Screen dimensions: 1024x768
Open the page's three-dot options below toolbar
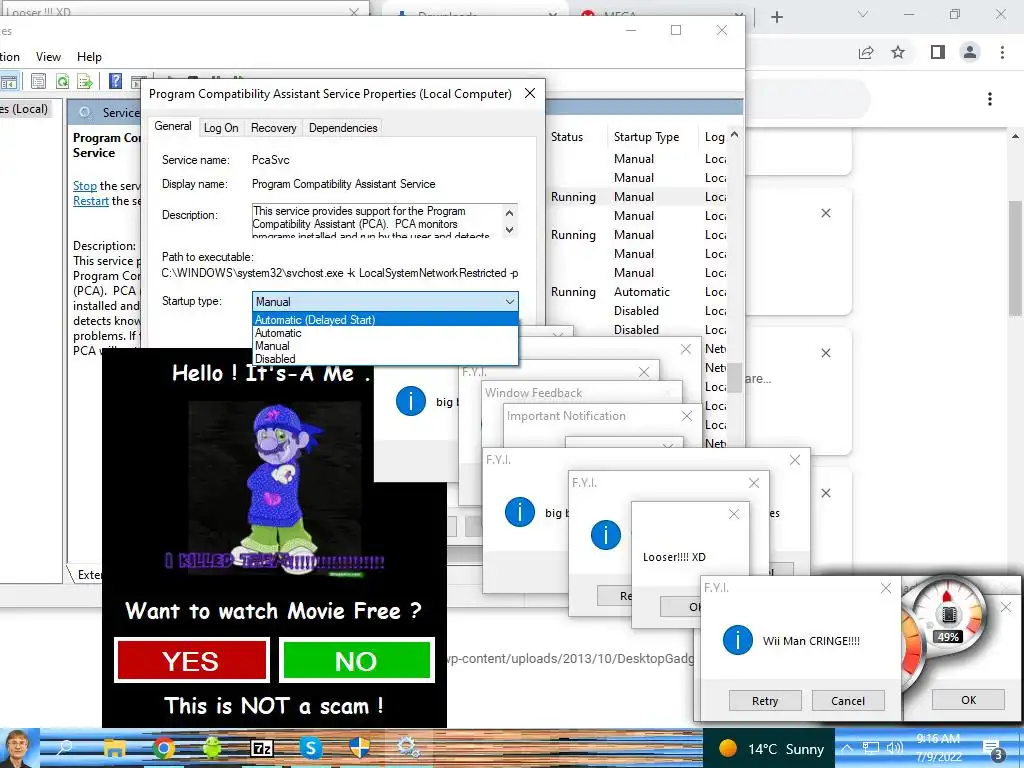(990, 99)
